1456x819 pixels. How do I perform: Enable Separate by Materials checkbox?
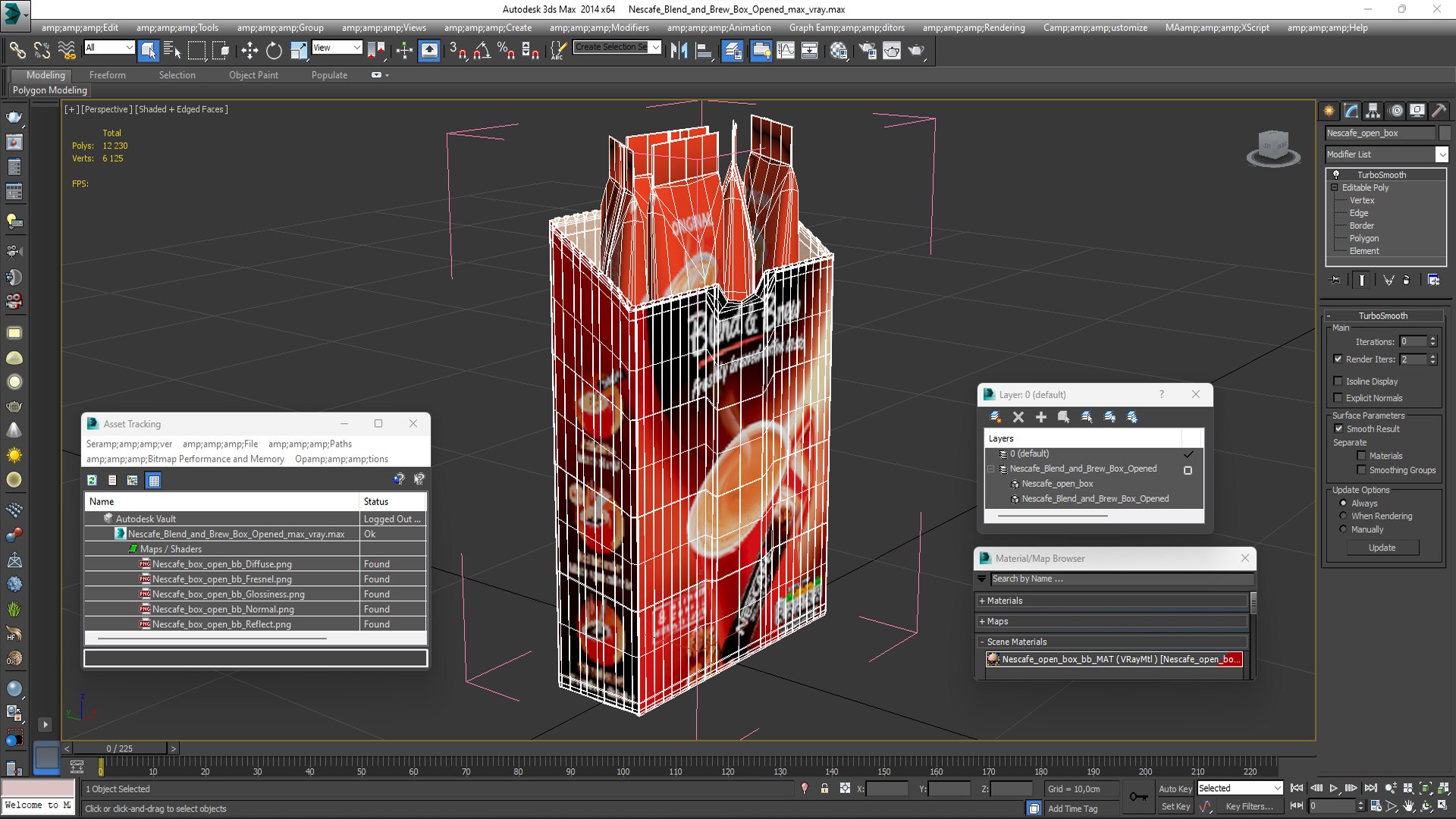tap(1361, 456)
